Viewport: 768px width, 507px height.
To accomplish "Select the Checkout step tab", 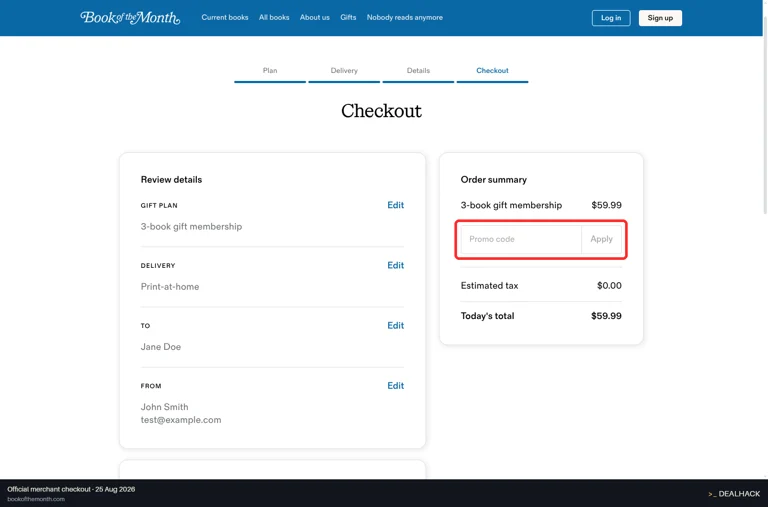I will tap(492, 72).
